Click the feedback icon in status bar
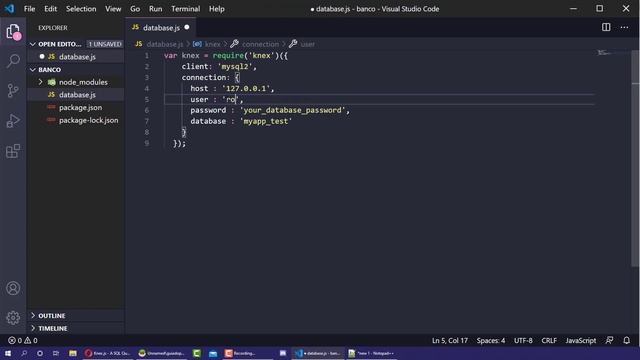The width and height of the screenshot is (640, 360). pyautogui.click(x=609, y=340)
